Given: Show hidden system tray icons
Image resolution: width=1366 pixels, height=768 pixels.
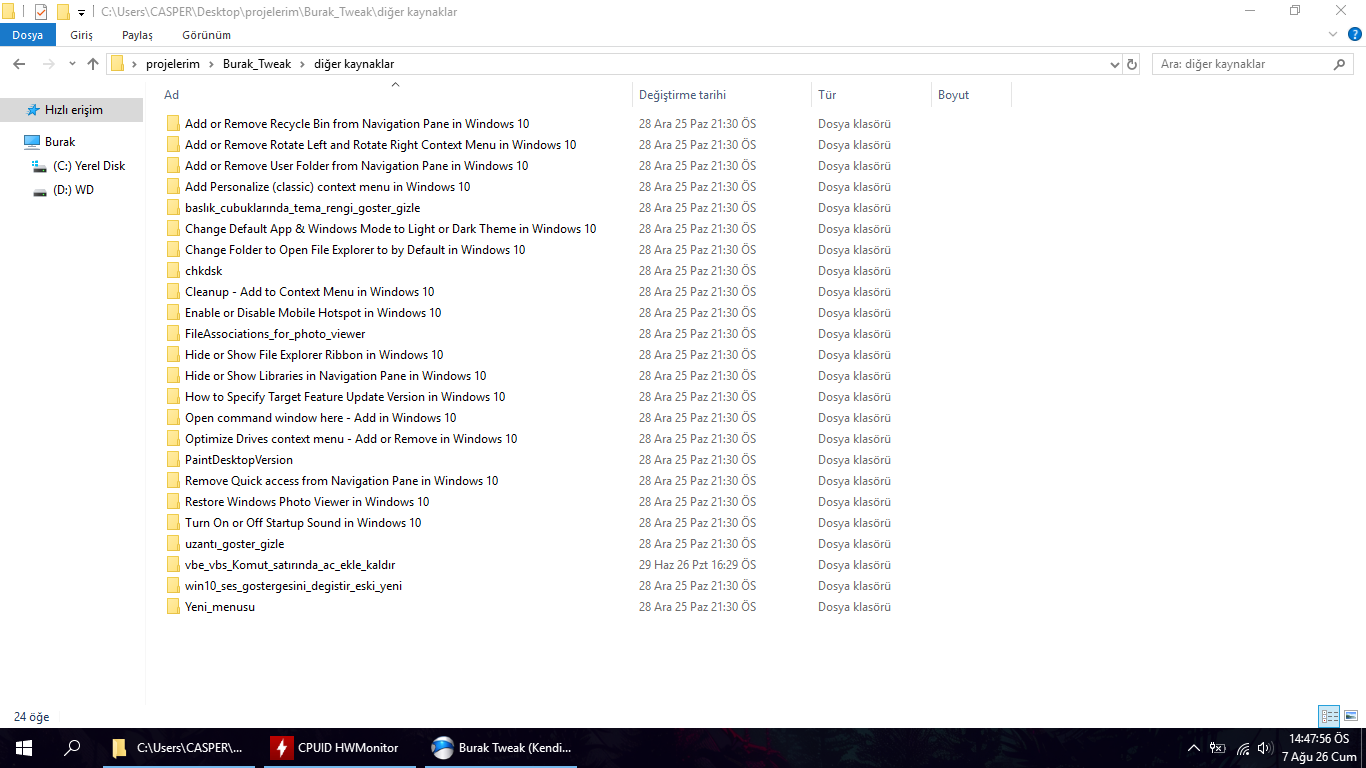Looking at the screenshot, I should click(x=1193, y=748).
